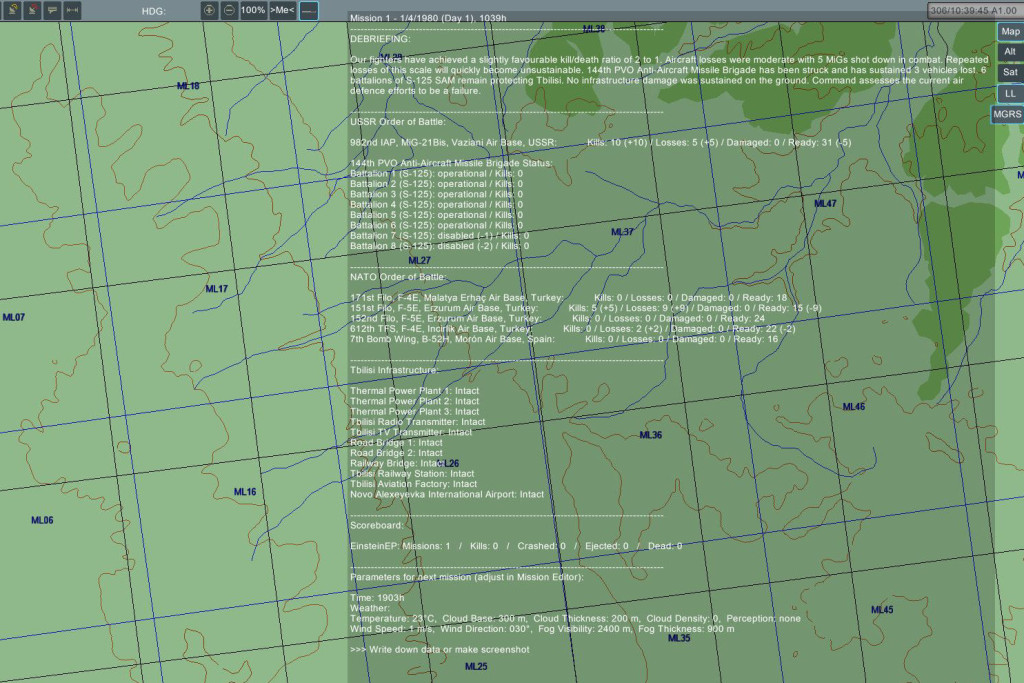This screenshot has height=683, width=1024.
Task: Activate the ruler distance measuring tool
Action: tap(72, 10)
